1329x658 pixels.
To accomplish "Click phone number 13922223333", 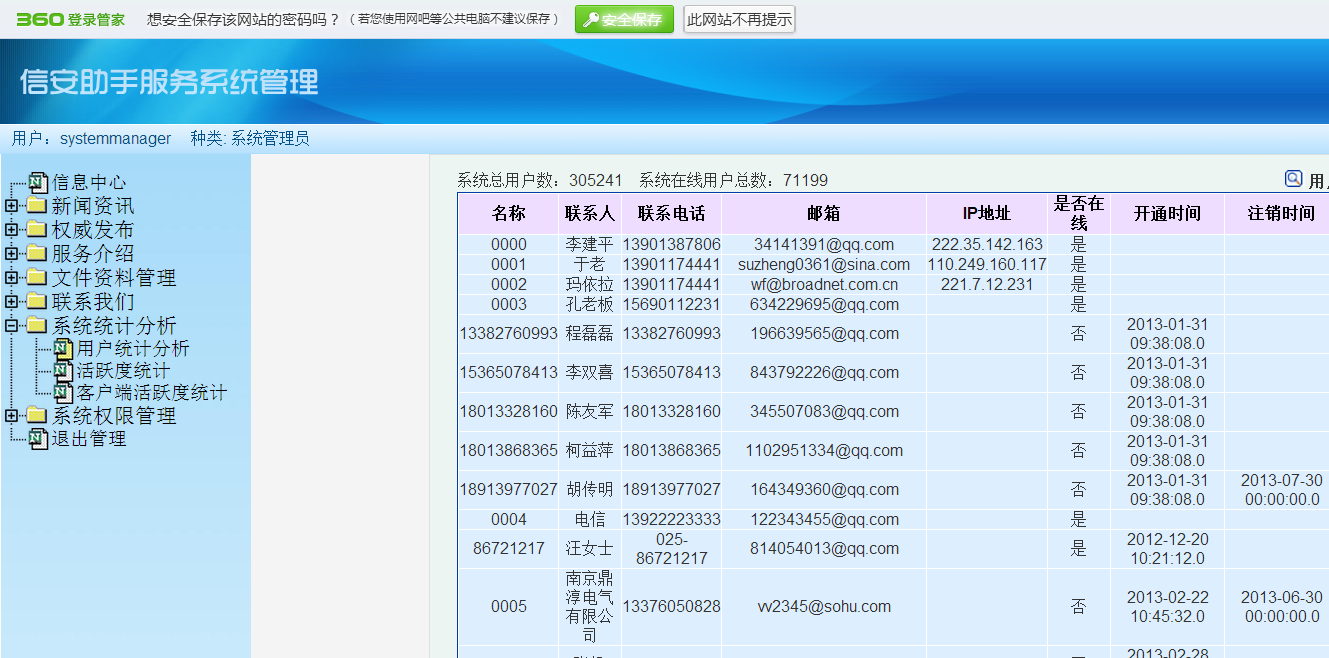I will 672,520.
